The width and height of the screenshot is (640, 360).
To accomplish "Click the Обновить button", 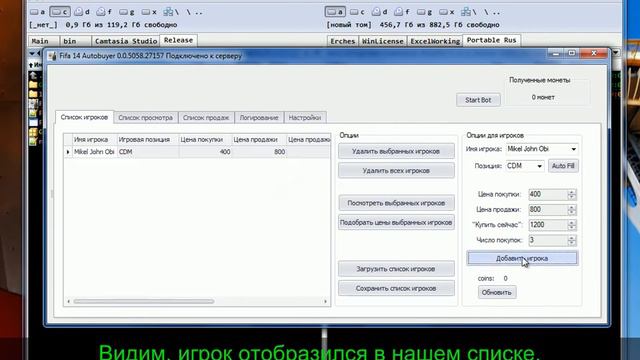I will click(x=497, y=292).
